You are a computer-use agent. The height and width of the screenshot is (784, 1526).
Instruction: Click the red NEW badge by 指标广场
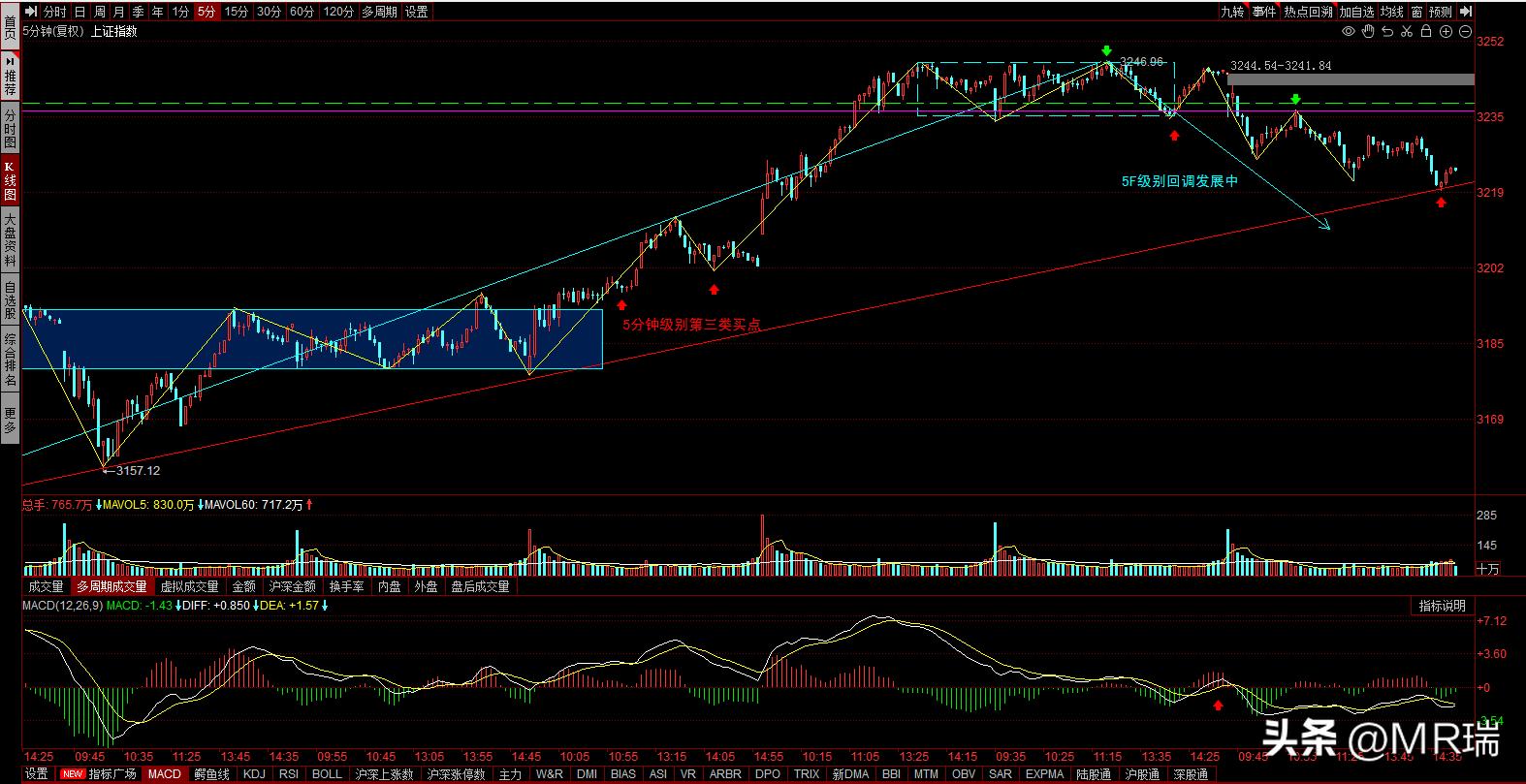[x=73, y=774]
